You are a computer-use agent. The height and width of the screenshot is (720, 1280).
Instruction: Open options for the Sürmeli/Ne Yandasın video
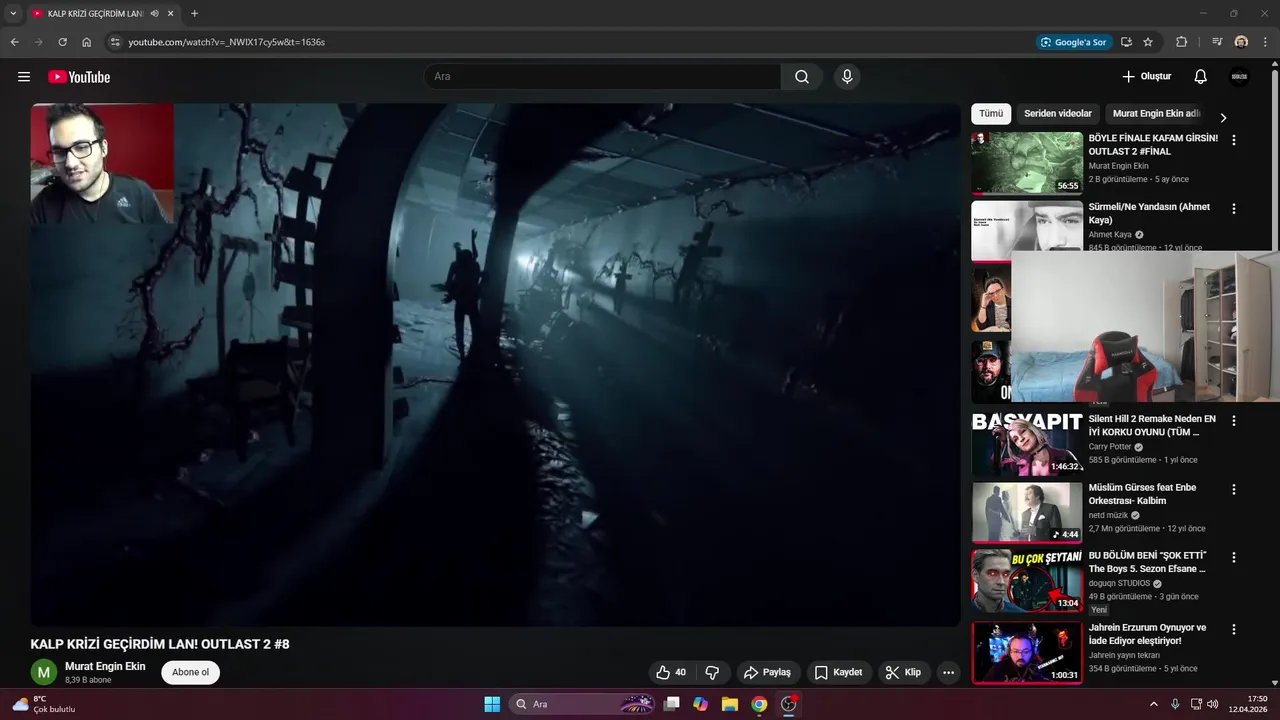click(x=1234, y=209)
